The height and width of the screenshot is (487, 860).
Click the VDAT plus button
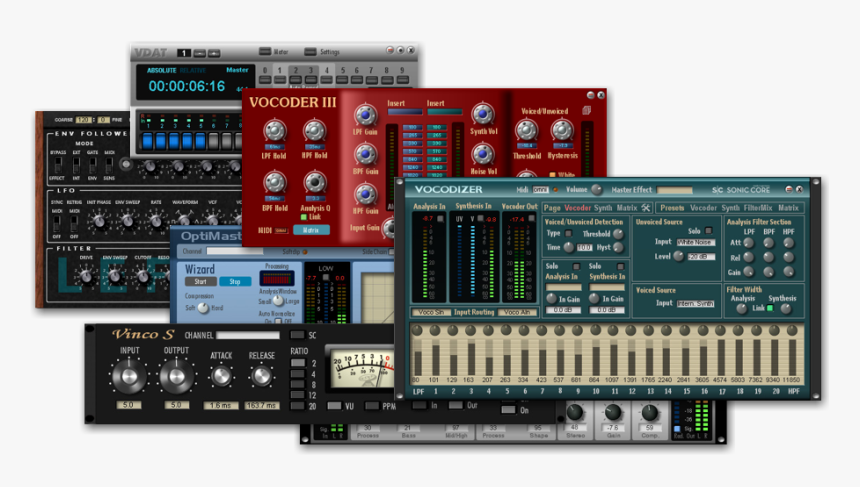(214, 53)
